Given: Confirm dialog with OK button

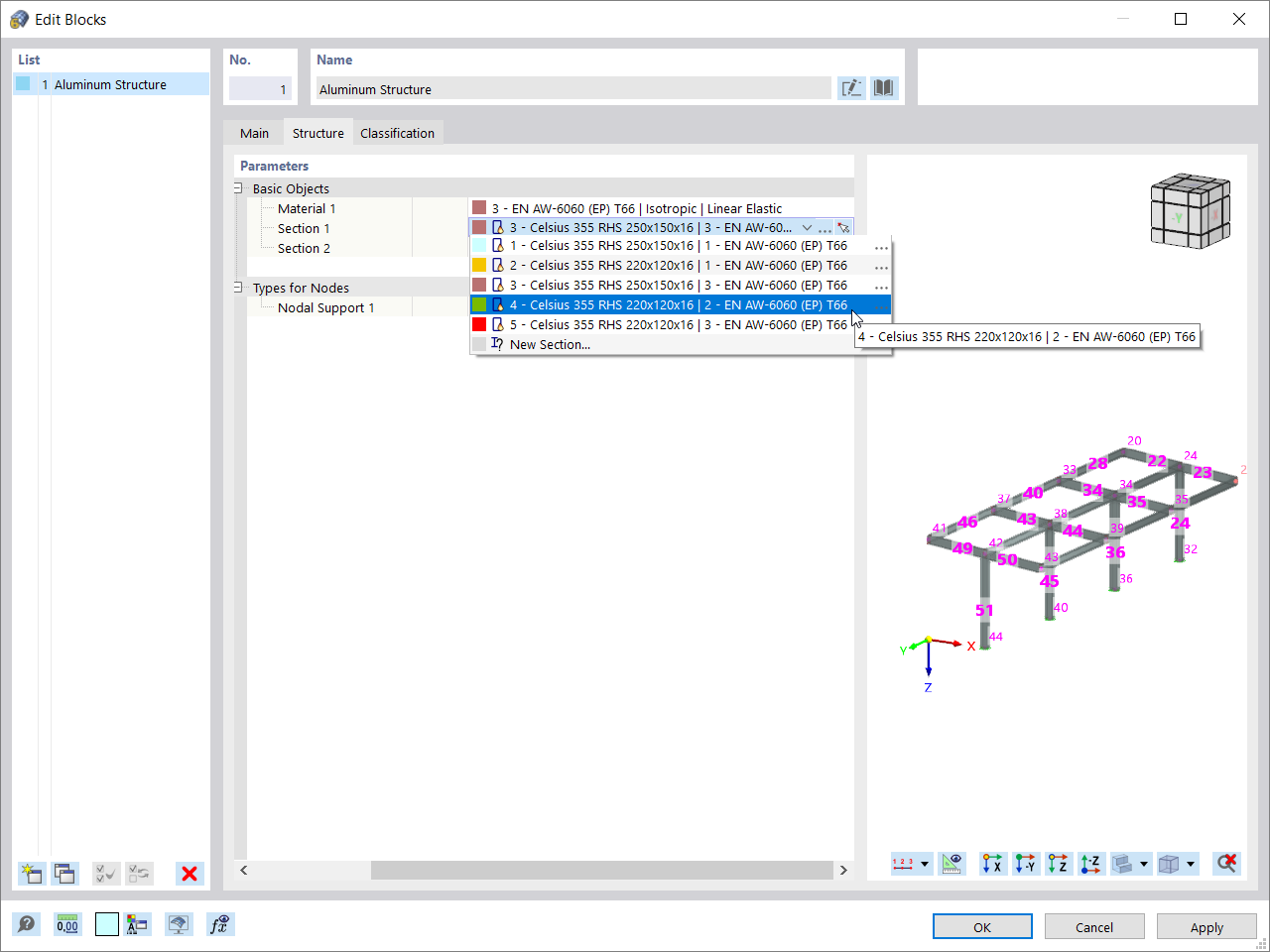Looking at the screenshot, I should (x=982, y=926).
